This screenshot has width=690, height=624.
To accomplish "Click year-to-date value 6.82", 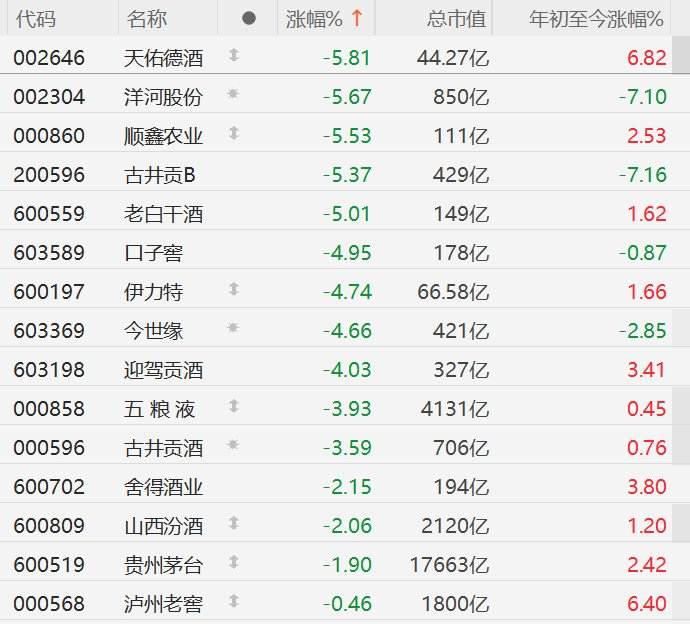I will coord(646,58).
